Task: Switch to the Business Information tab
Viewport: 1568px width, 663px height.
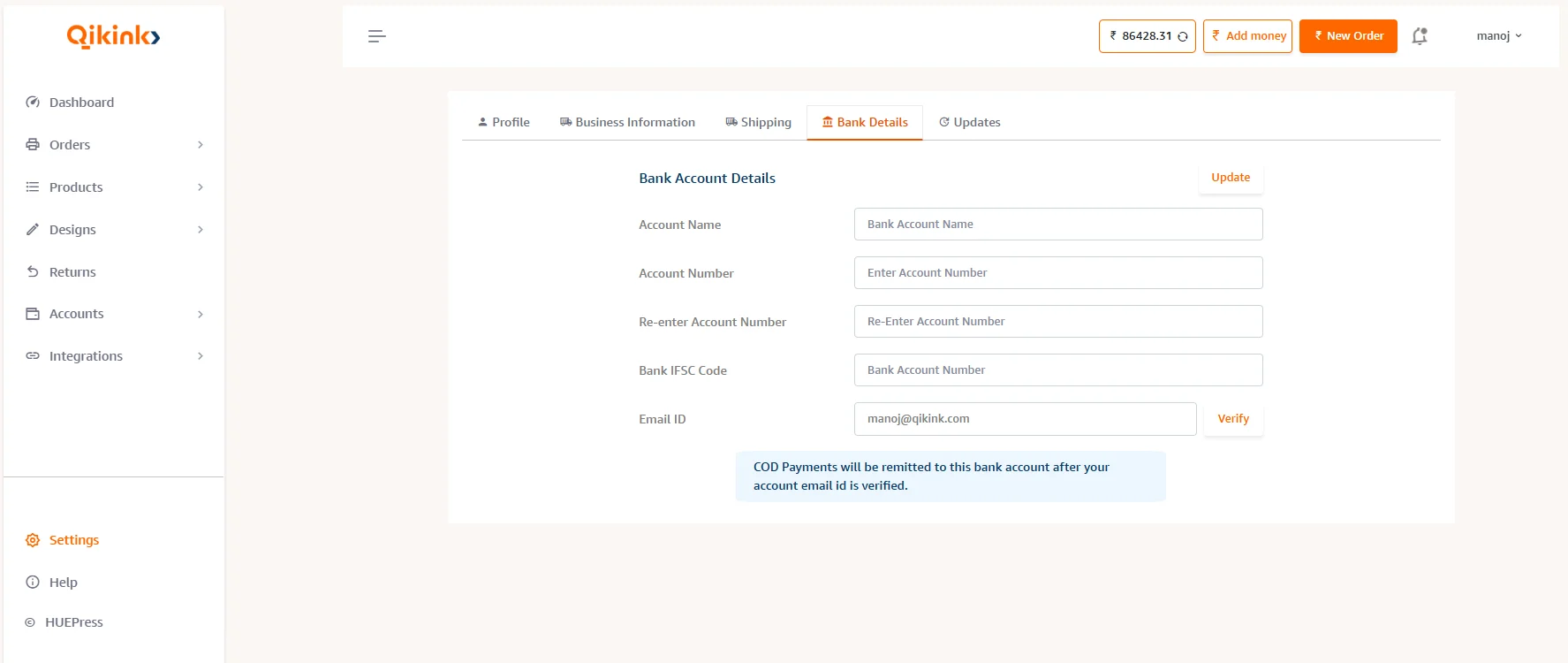Action: pos(627,122)
